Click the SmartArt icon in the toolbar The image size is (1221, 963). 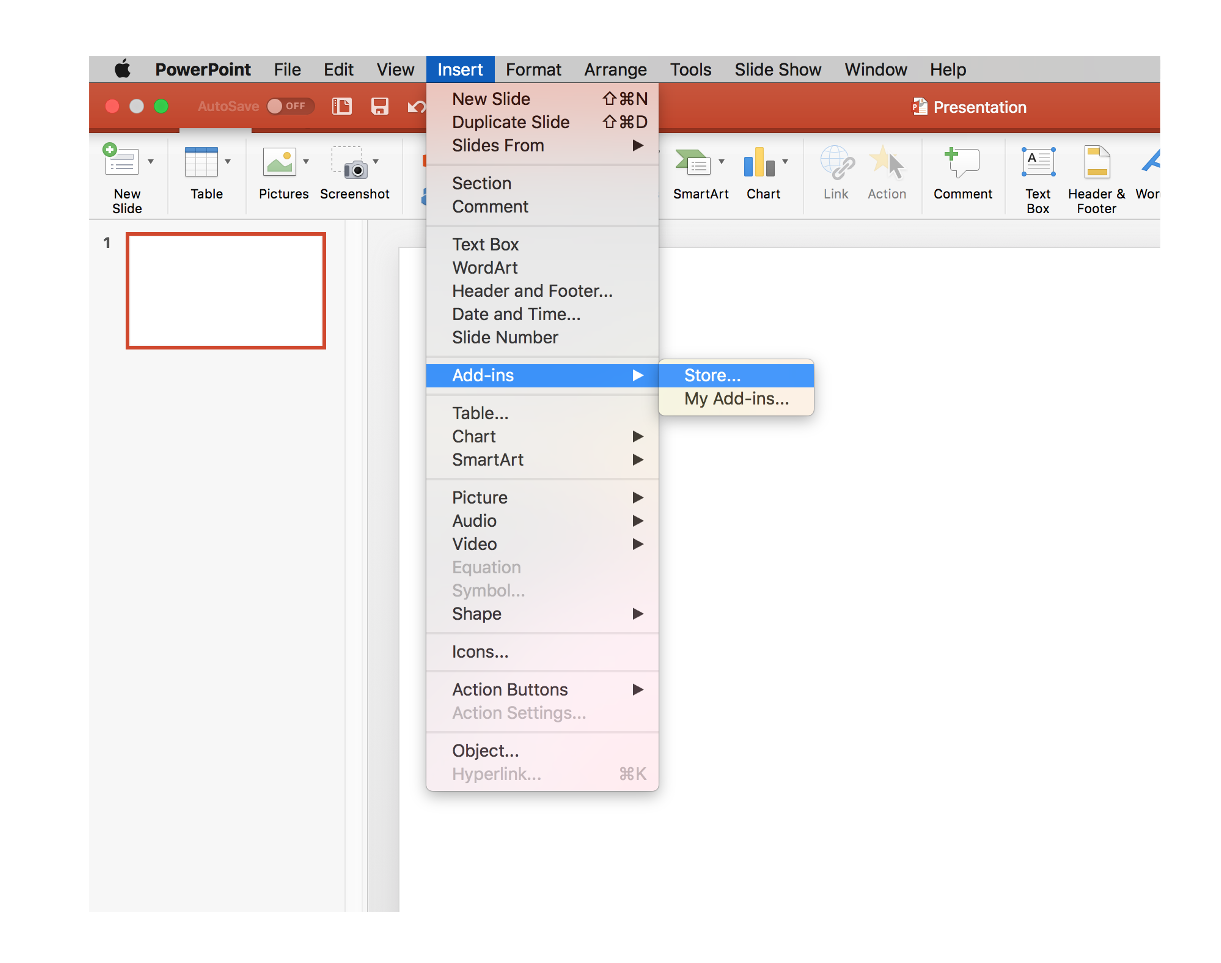(x=693, y=162)
